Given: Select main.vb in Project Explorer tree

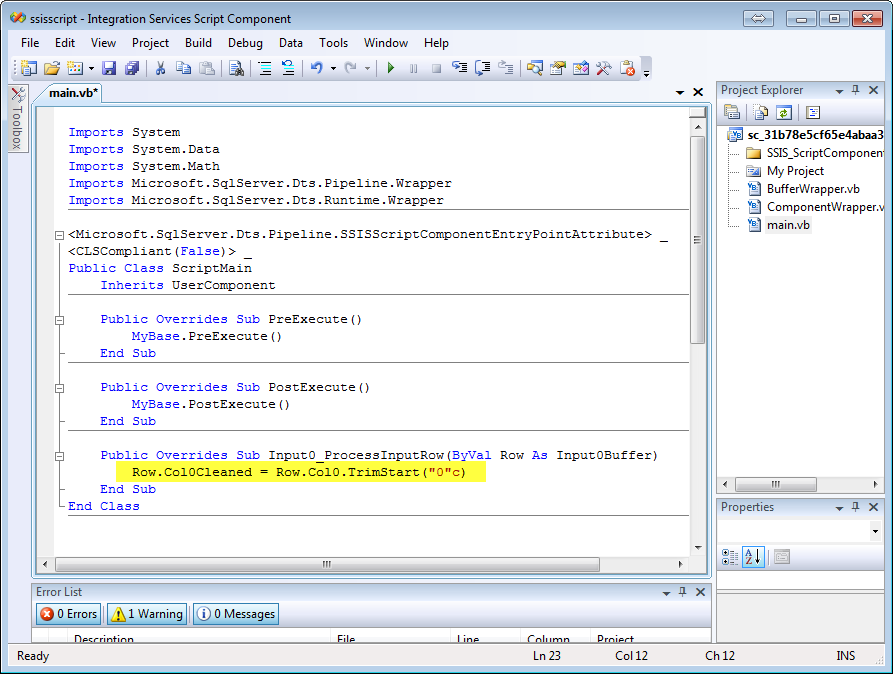Looking at the screenshot, I should coord(788,224).
